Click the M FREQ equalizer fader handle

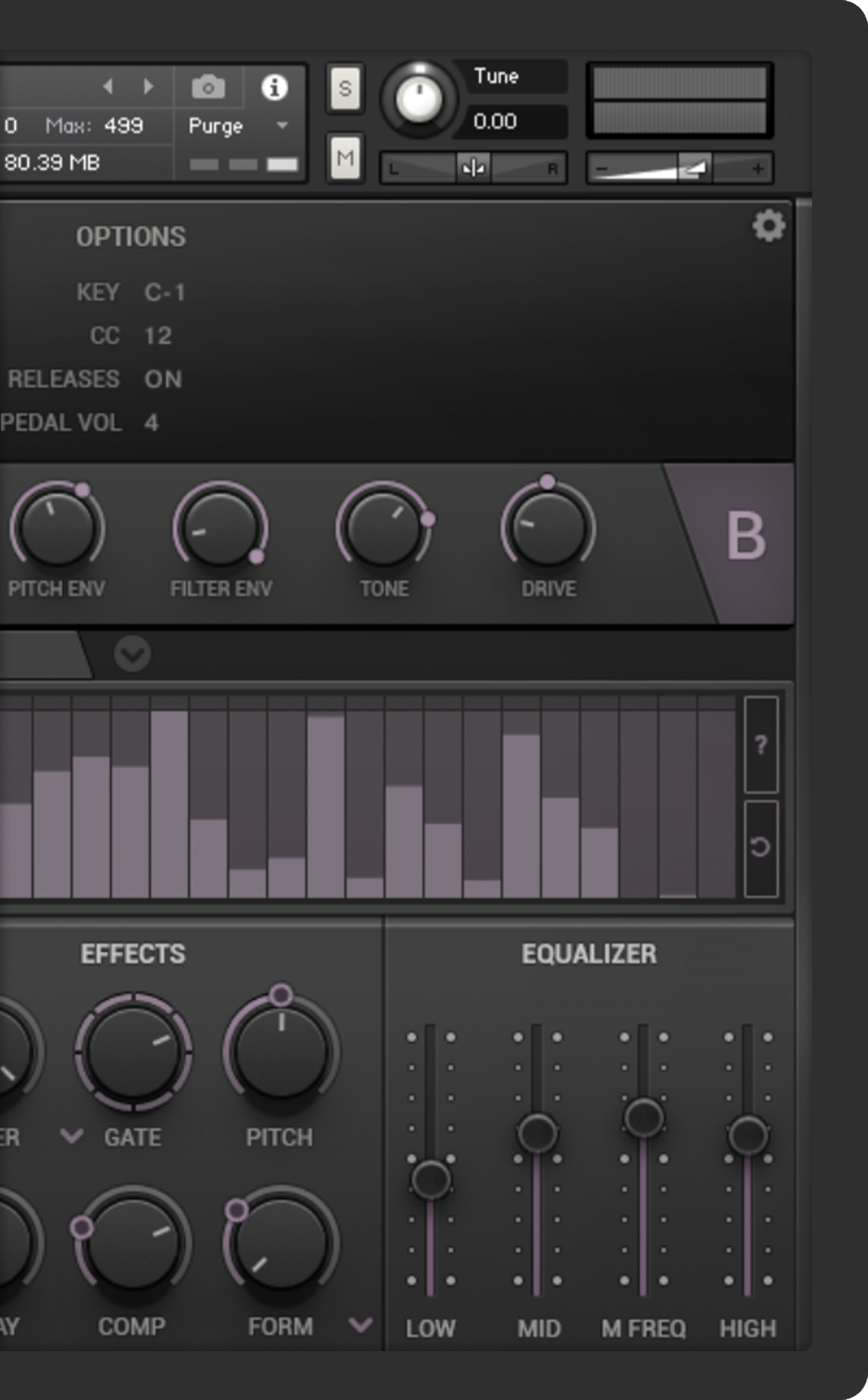click(x=644, y=1117)
